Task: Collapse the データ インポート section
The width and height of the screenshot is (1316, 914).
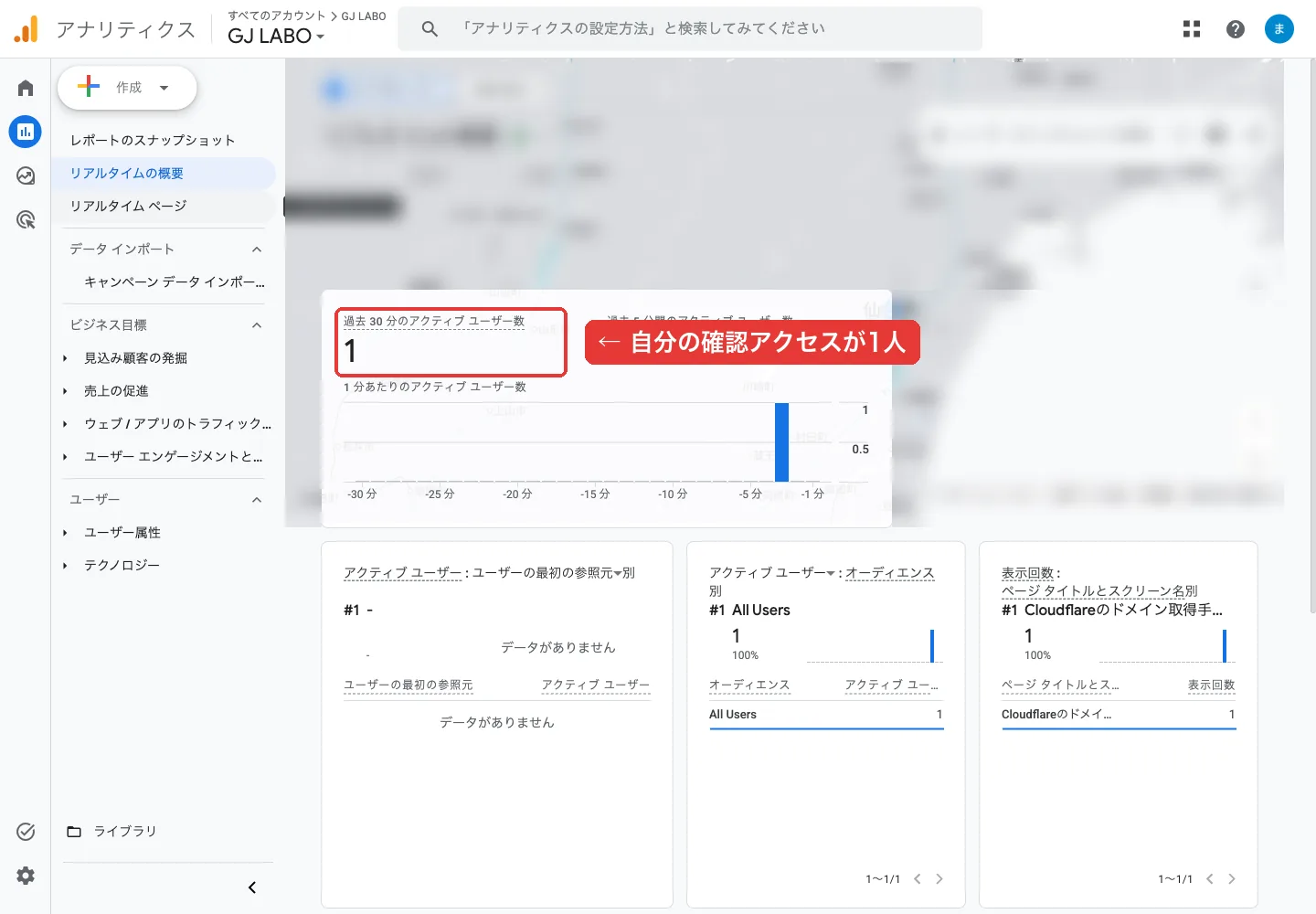Action: (x=257, y=250)
